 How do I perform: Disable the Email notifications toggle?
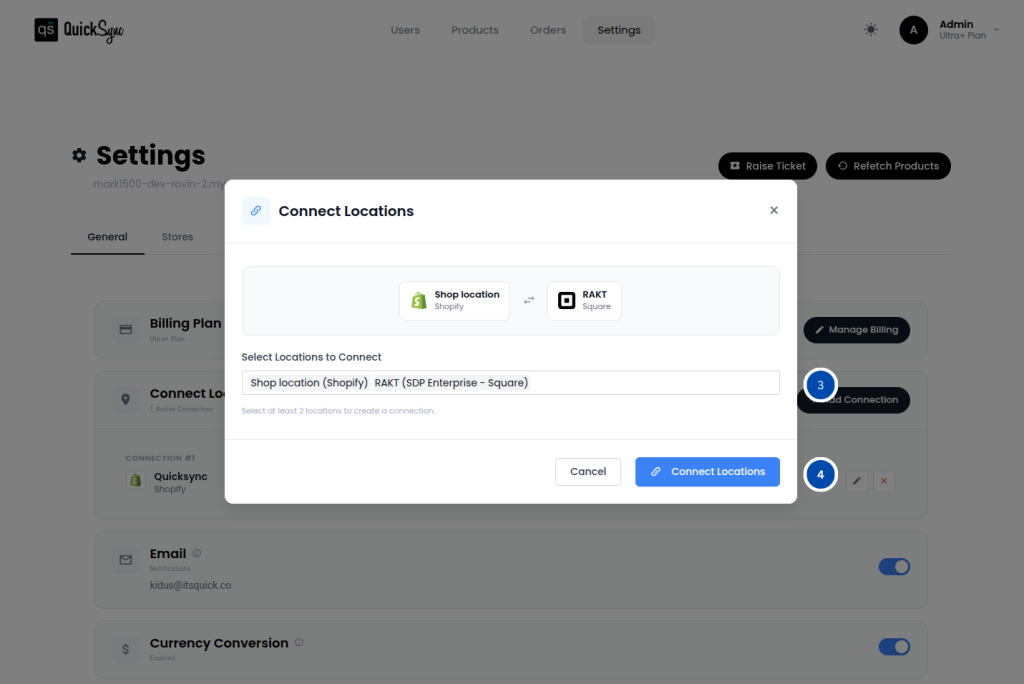tap(893, 567)
